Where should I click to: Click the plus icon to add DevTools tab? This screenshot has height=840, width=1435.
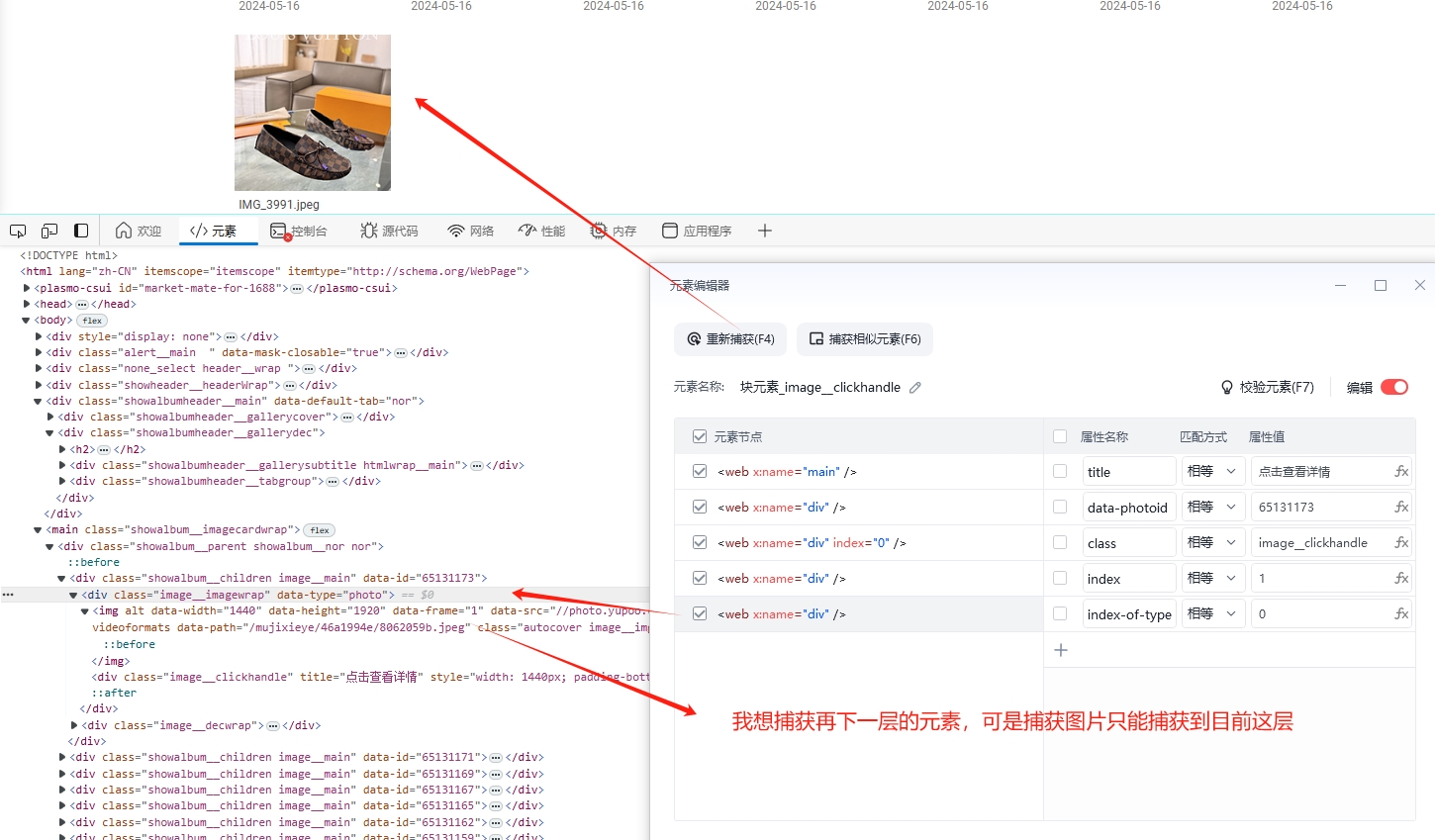tap(764, 231)
